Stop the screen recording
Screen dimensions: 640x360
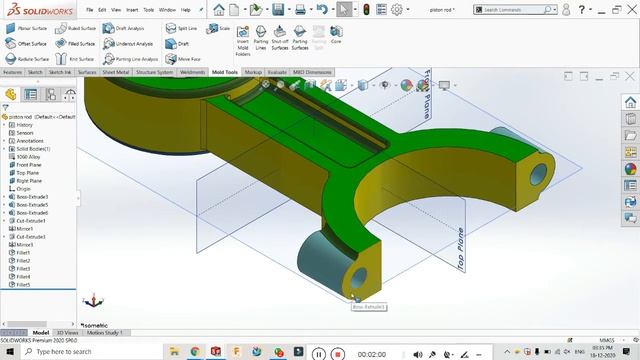click(338, 354)
